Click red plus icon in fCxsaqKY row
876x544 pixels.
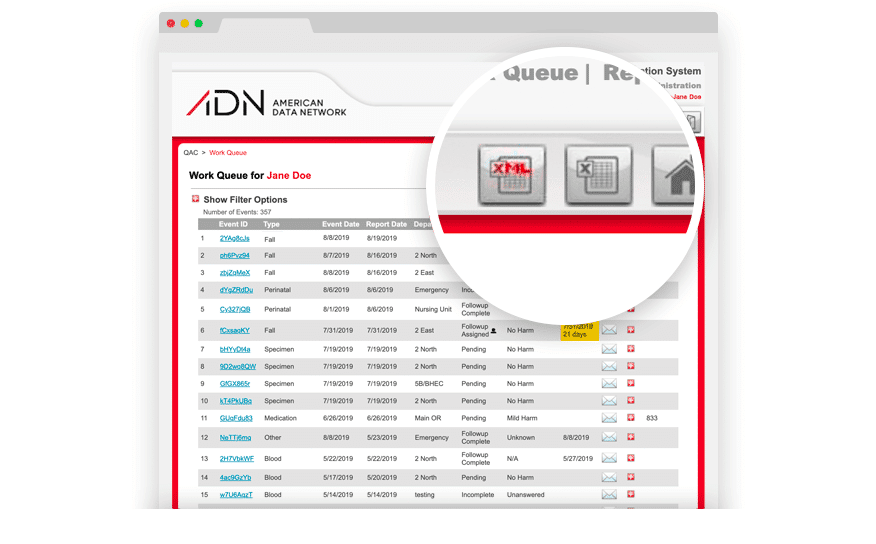click(x=631, y=330)
